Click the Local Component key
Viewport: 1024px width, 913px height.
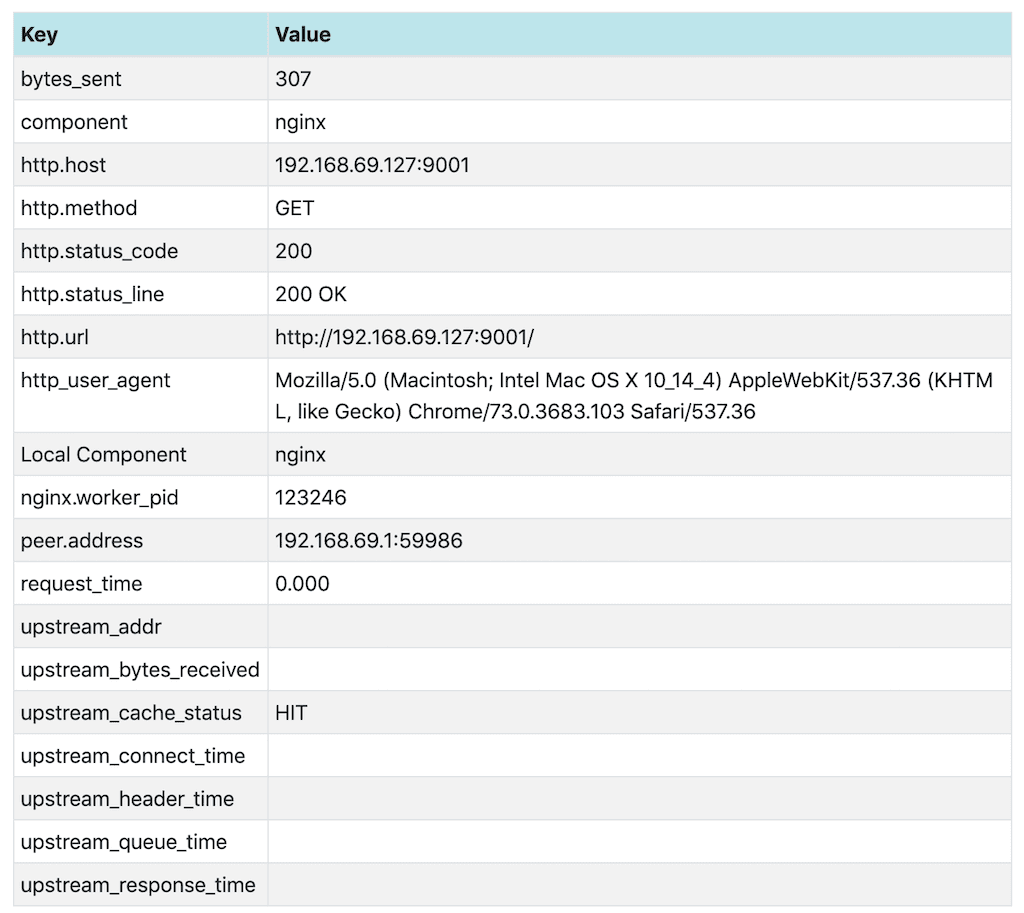(103, 454)
